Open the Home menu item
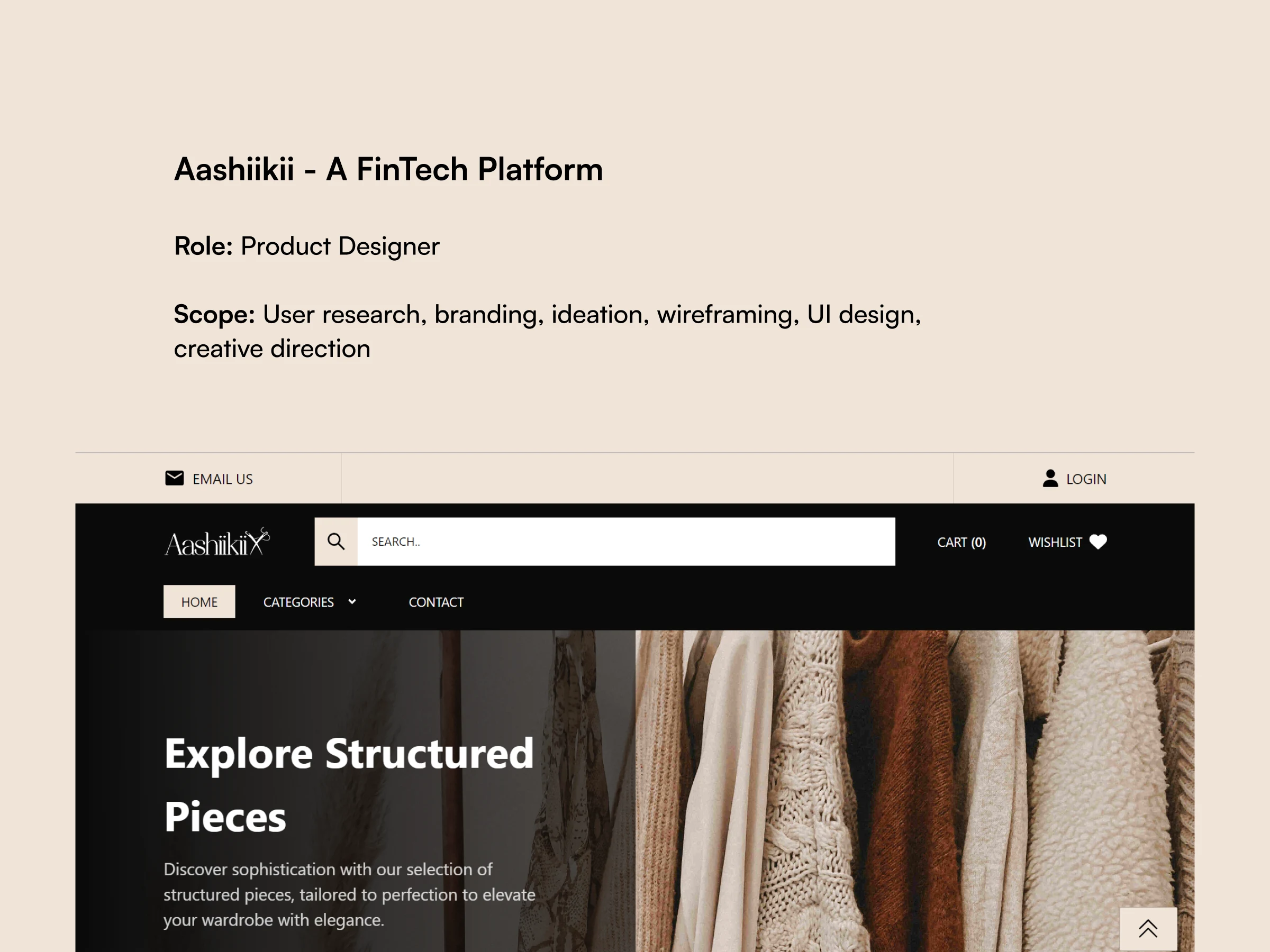 point(199,602)
